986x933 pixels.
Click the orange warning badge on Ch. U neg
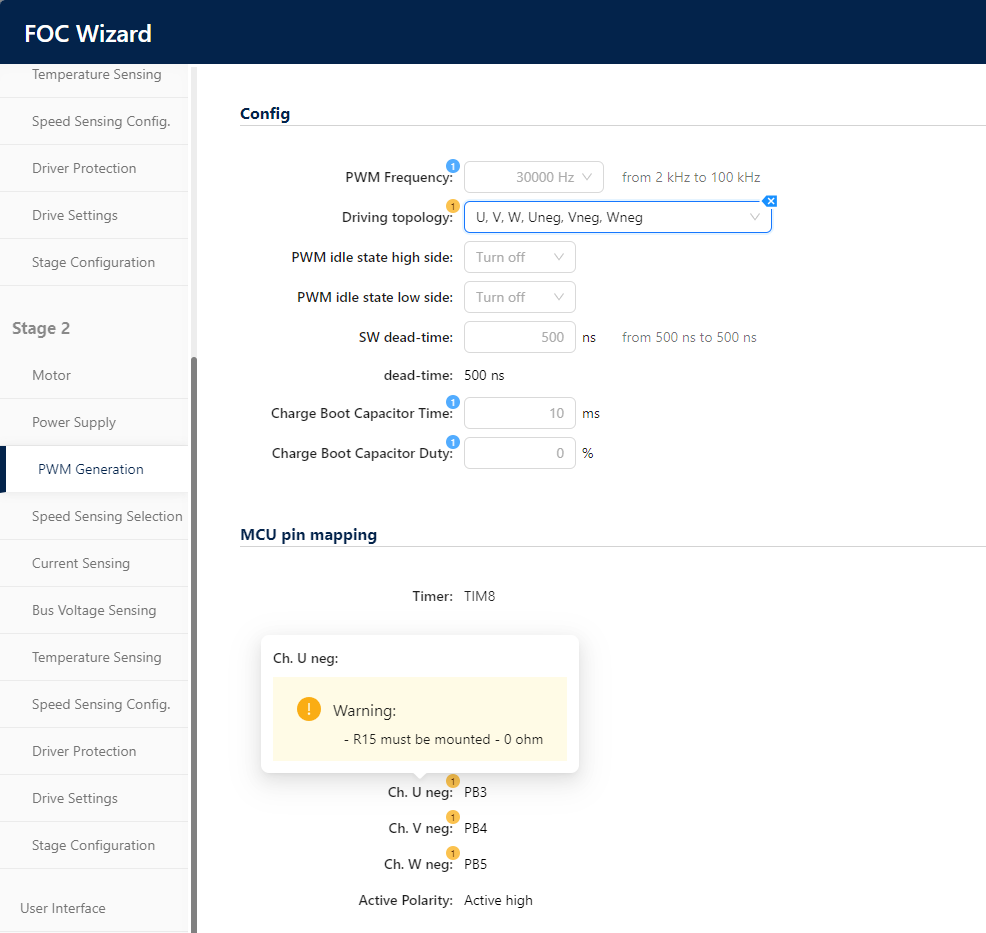(x=452, y=781)
